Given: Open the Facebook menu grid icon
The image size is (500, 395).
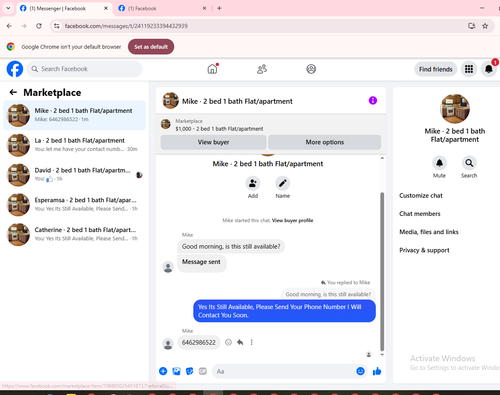Looking at the screenshot, I should (x=469, y=69).
